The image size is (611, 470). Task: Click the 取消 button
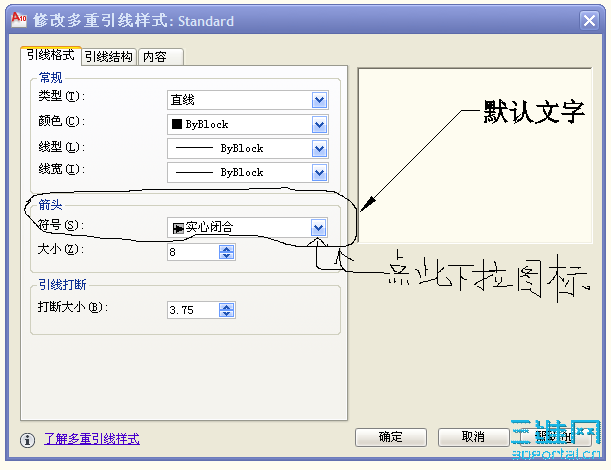(473, 437)
